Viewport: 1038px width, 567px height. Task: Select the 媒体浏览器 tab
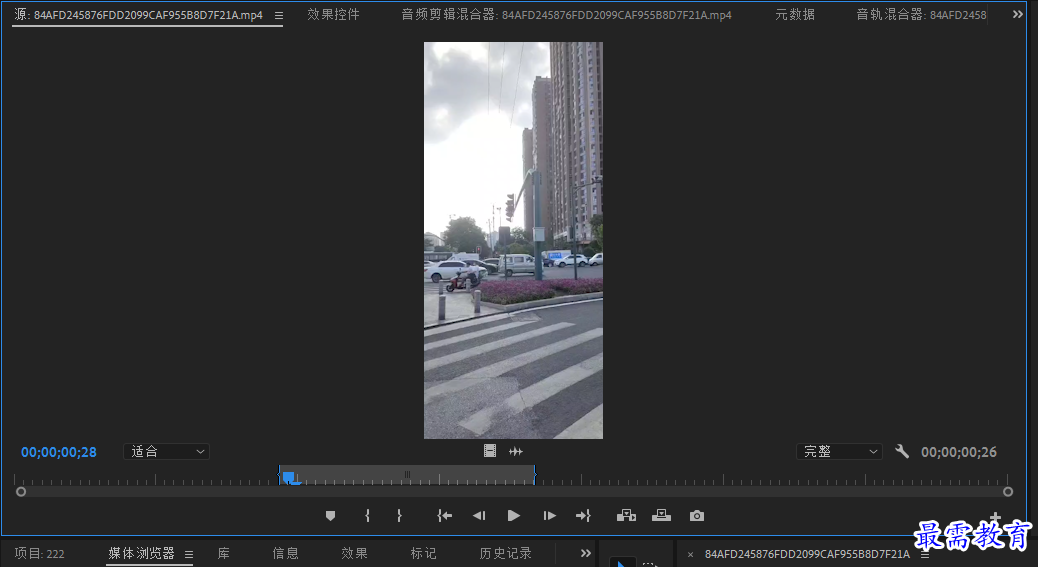pyautogui.click(x=141, y=553)
